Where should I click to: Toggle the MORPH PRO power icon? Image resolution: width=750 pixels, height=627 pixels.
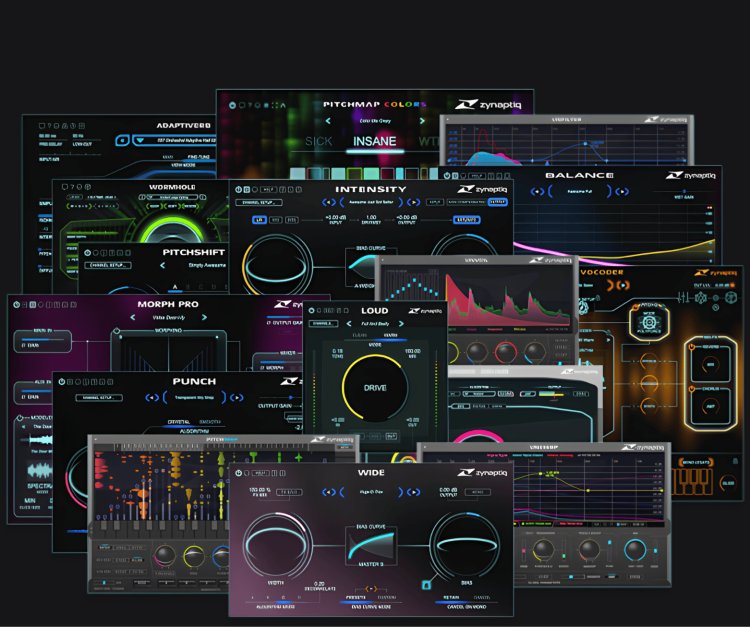click(17, 305)
